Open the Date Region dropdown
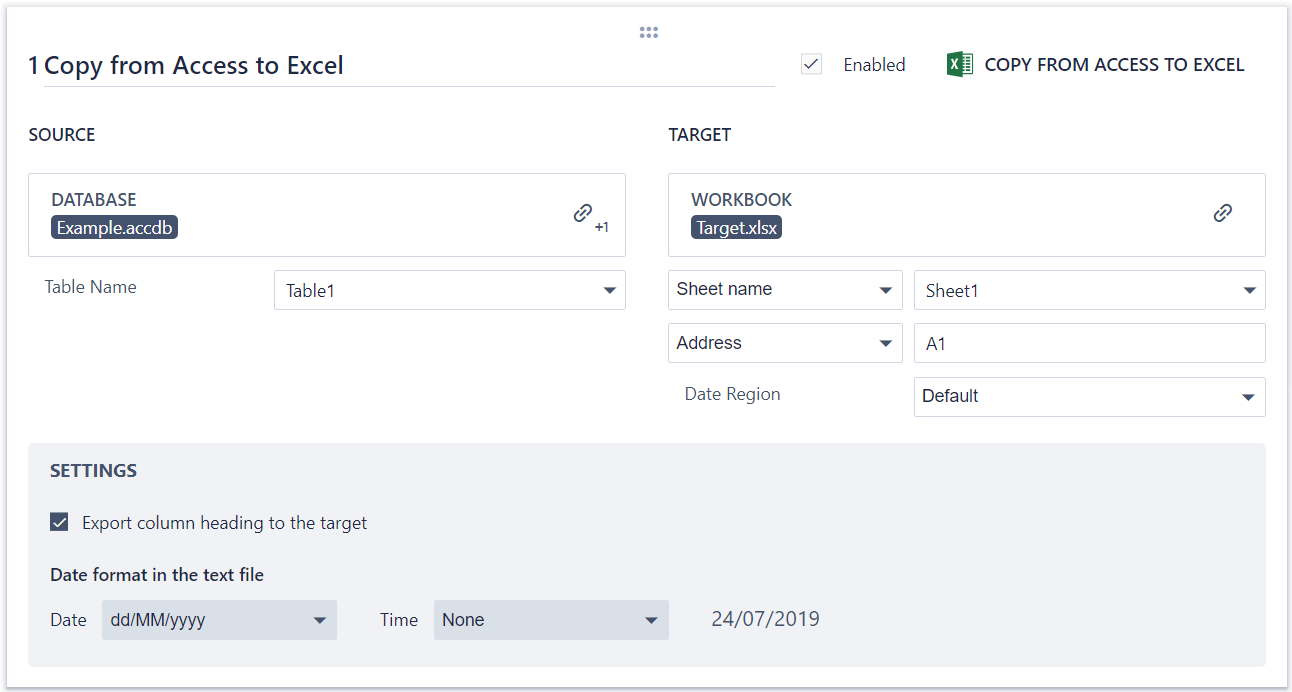The width and height of the screenshot is (1292, 692). (1089, 396)
